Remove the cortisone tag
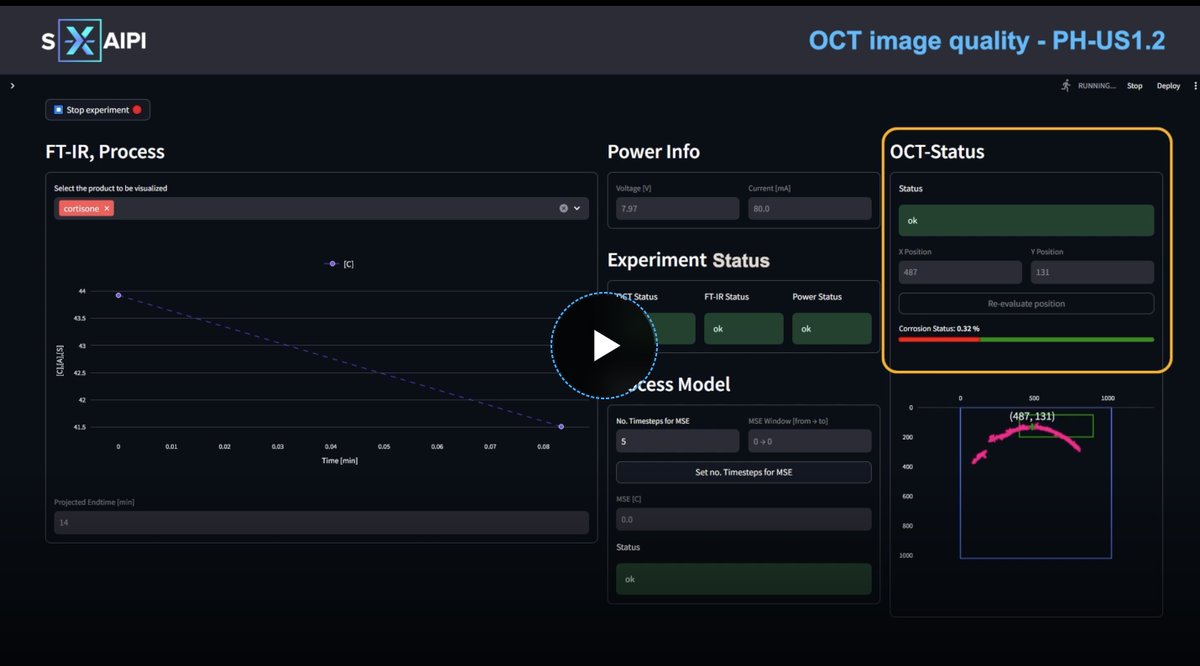 pos(107,208)
